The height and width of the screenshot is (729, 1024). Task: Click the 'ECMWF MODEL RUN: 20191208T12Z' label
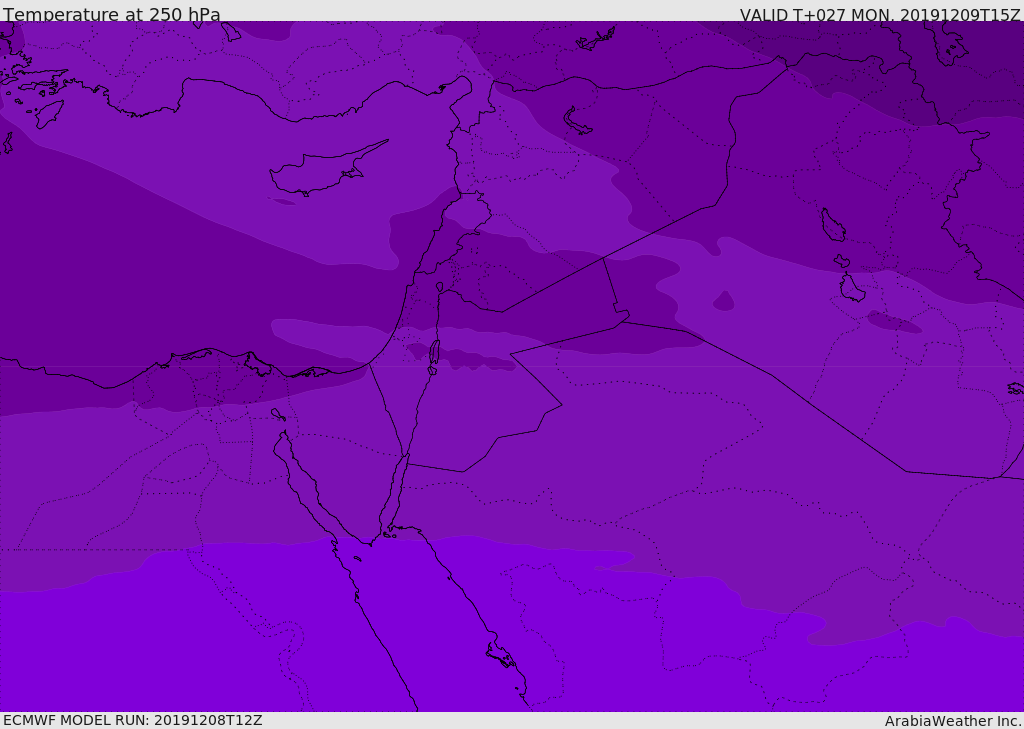tap(133, 720)
